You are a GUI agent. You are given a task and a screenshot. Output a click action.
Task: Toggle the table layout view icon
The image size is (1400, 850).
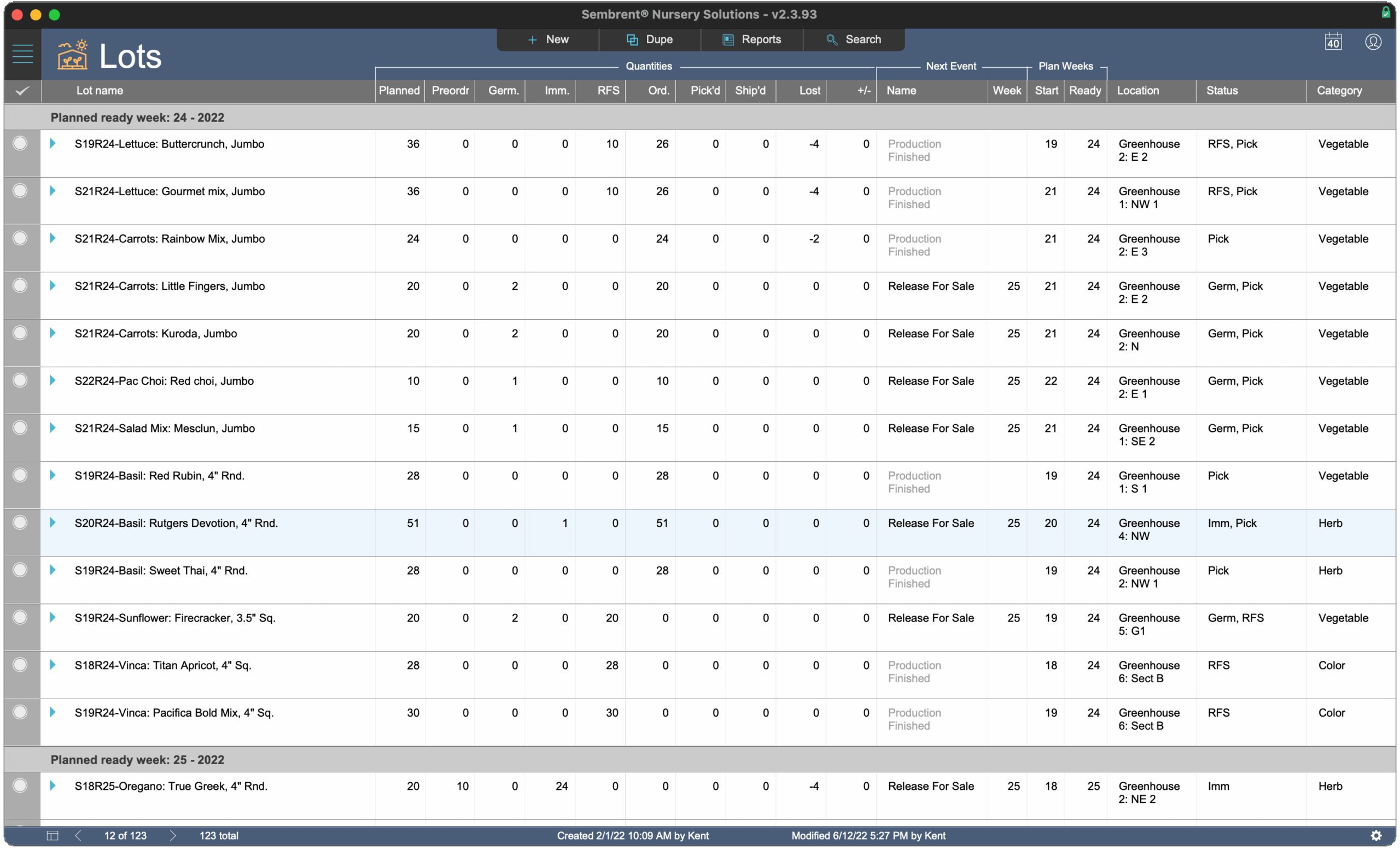(52, 835)
